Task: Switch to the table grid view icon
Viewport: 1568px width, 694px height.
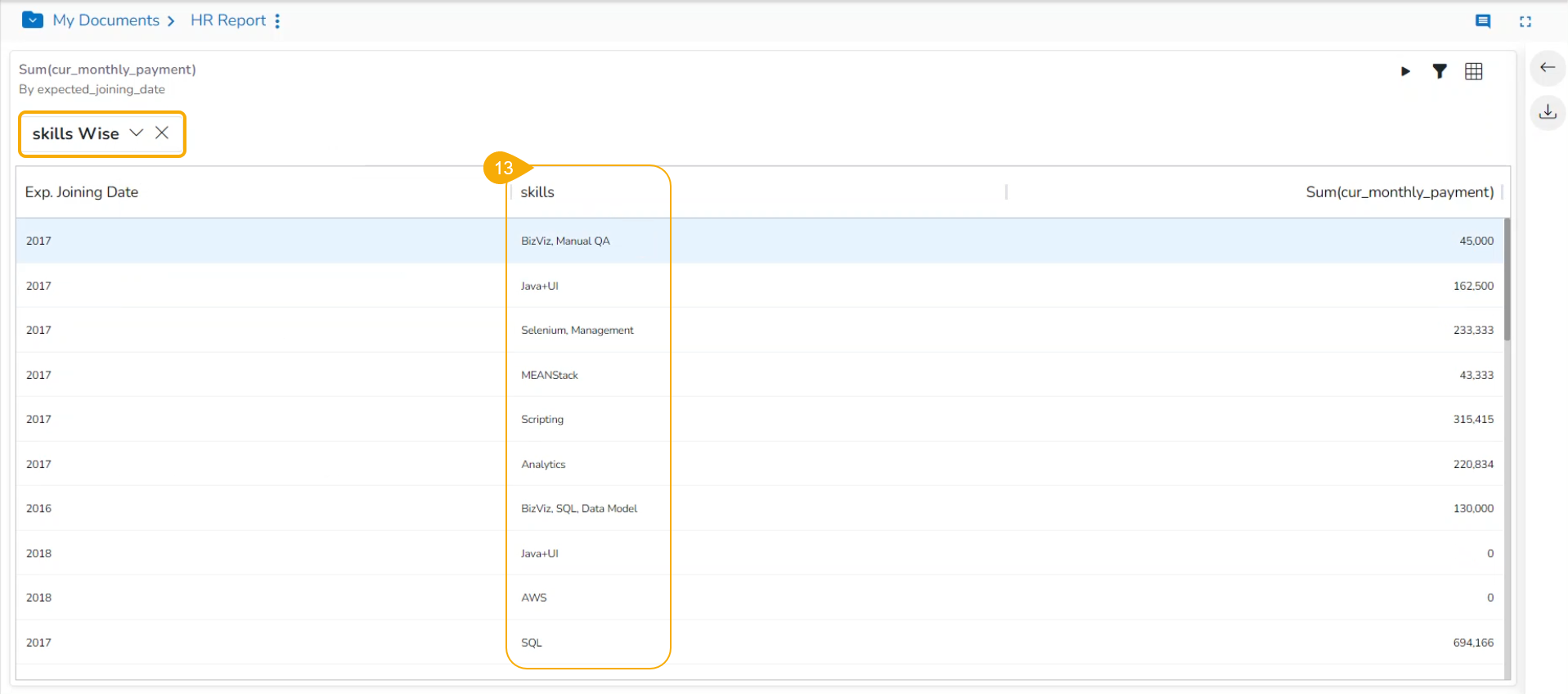Action: (x=1473, y=71)
